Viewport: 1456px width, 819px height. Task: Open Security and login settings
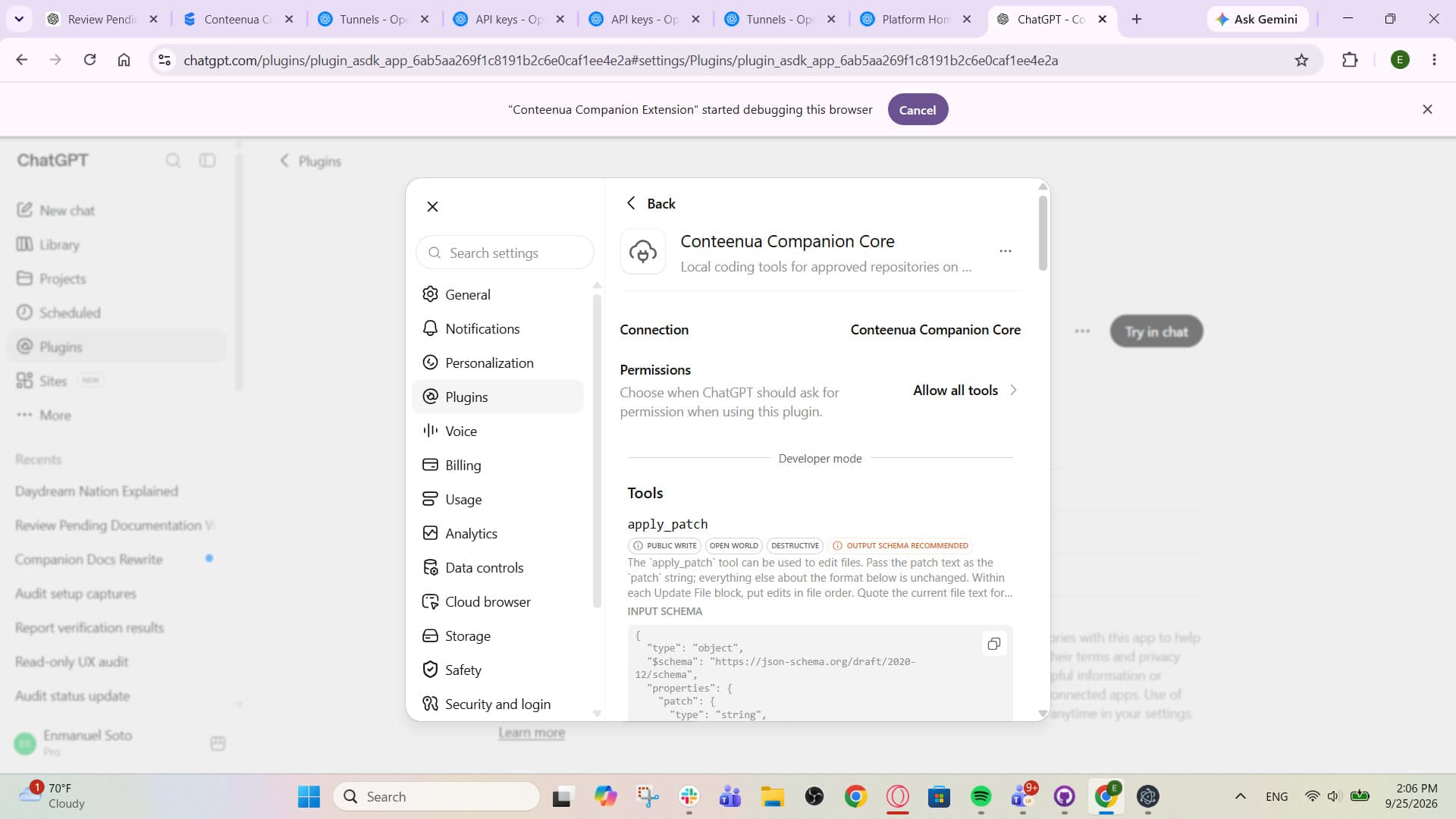click(497, 704)
